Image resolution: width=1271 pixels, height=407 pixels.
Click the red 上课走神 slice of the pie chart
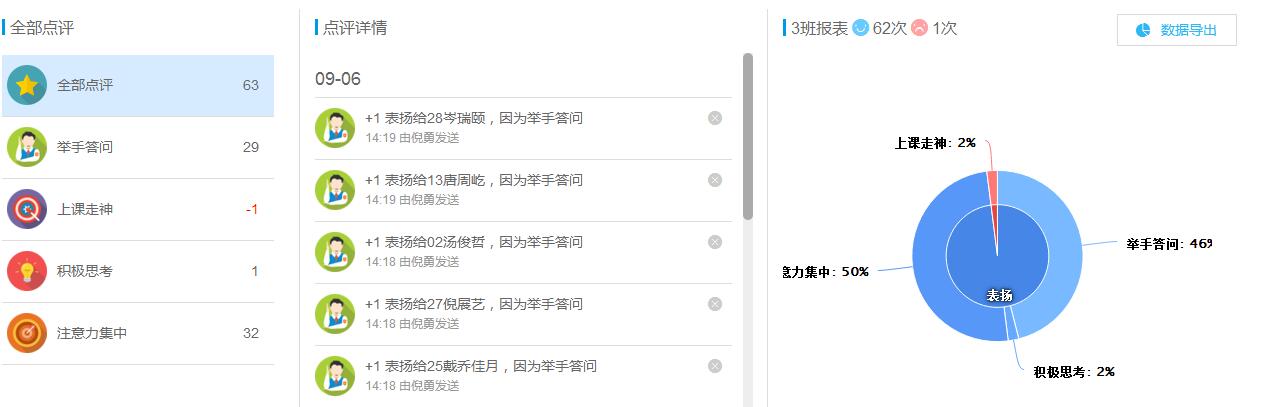[x=993, y=179]
